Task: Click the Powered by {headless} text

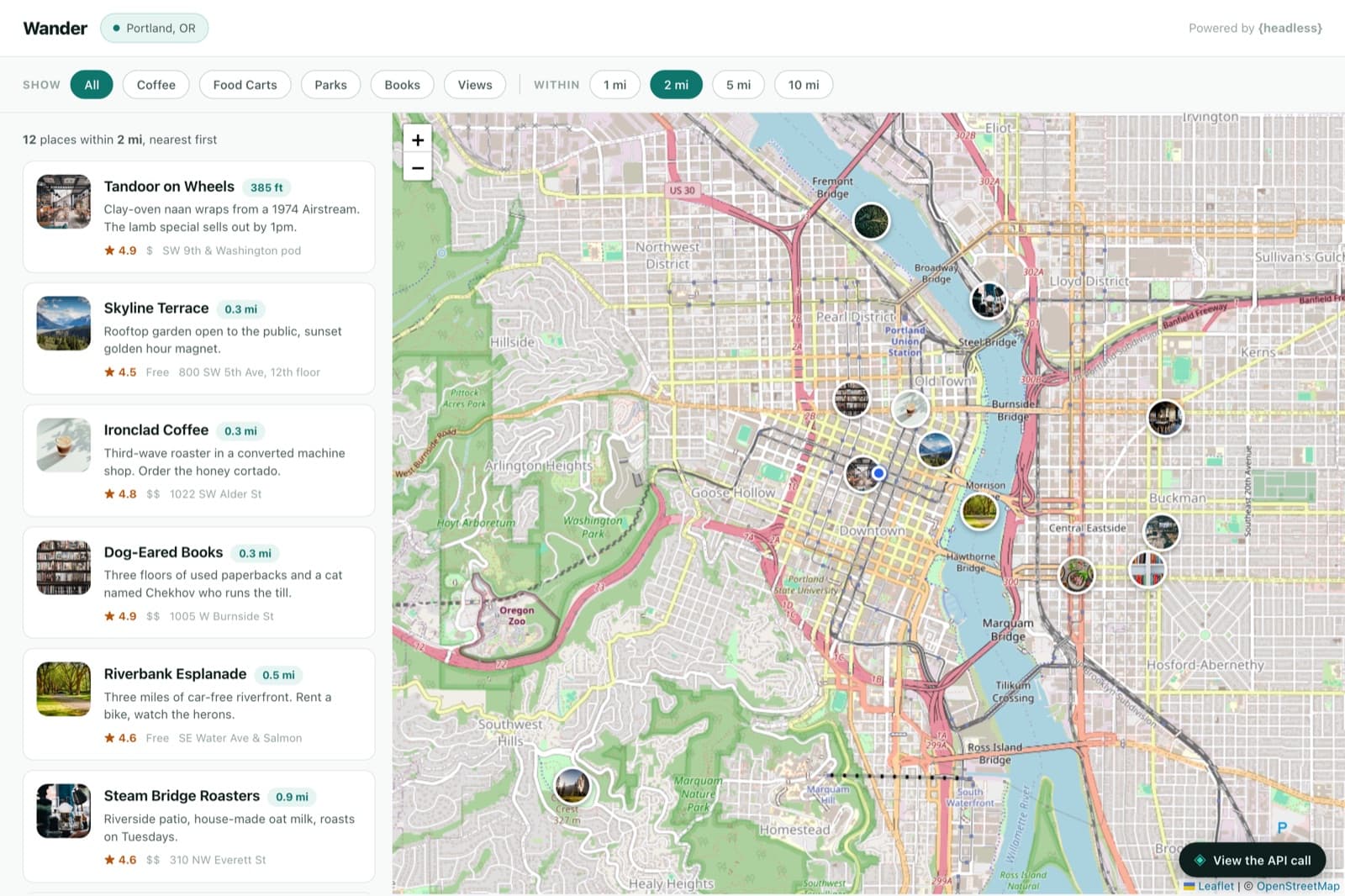Action: pos(1255,28)
